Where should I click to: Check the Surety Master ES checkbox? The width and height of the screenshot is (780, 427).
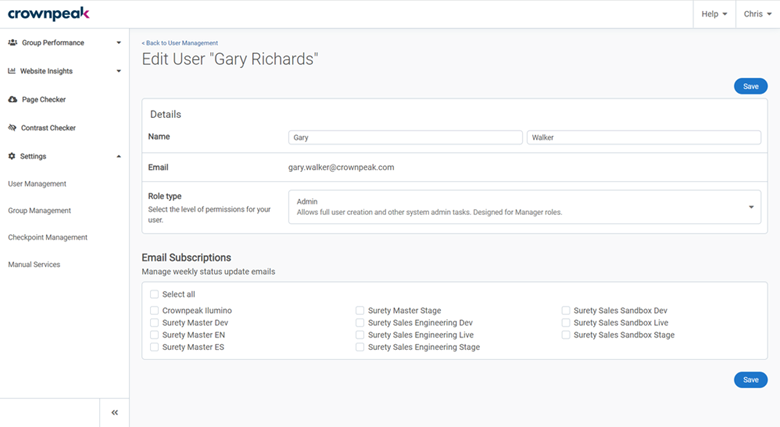(154, 347)
